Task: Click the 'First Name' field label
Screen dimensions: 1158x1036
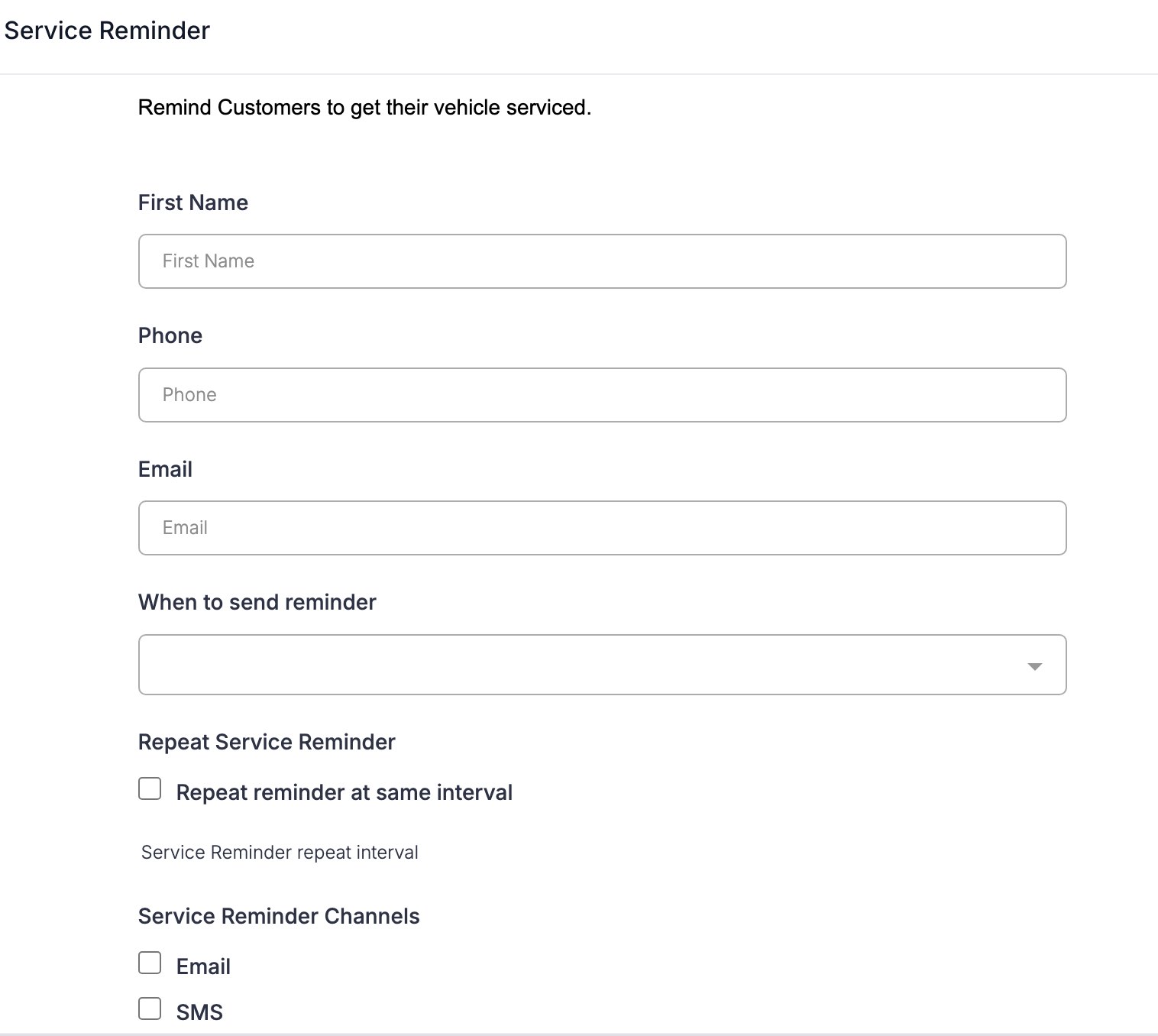Action: [x=193, y=202]
